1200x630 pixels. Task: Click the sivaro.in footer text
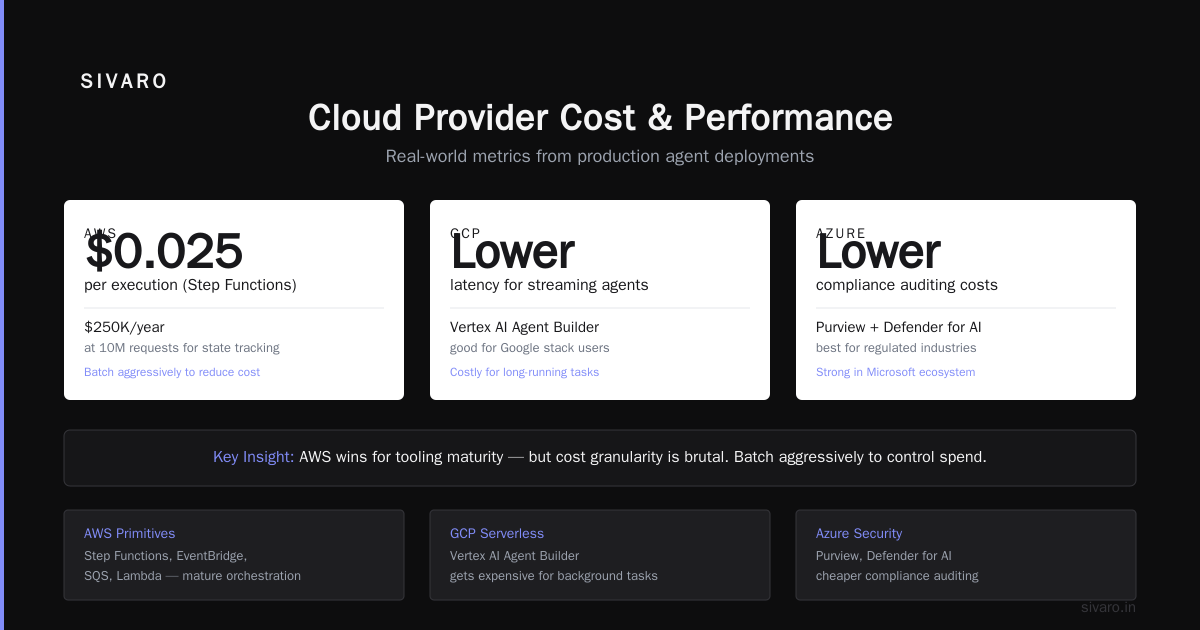pos(1108,608)
